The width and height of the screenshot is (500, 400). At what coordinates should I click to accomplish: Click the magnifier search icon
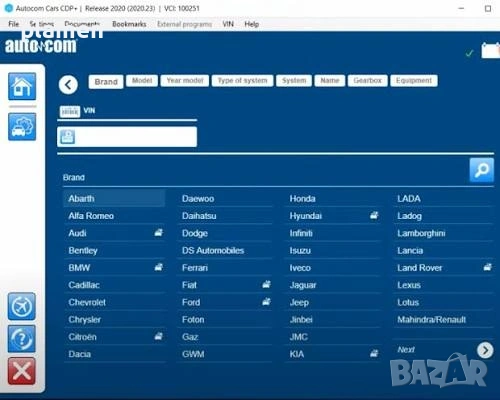(482, 170)
